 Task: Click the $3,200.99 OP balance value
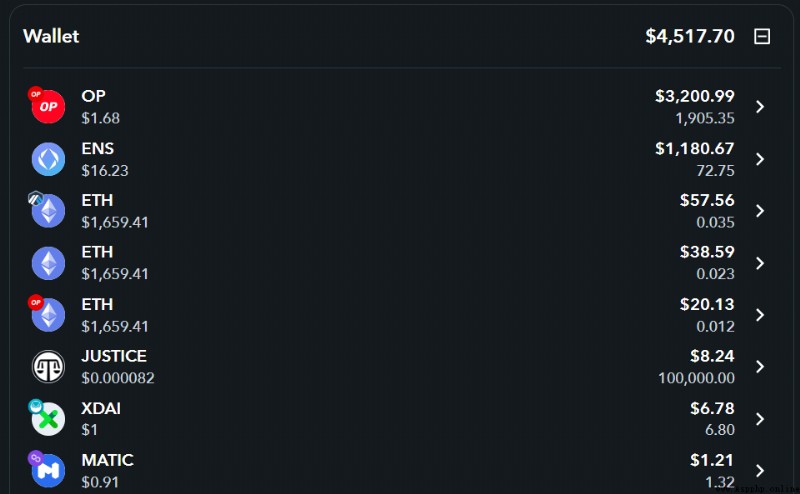(695, 96)
